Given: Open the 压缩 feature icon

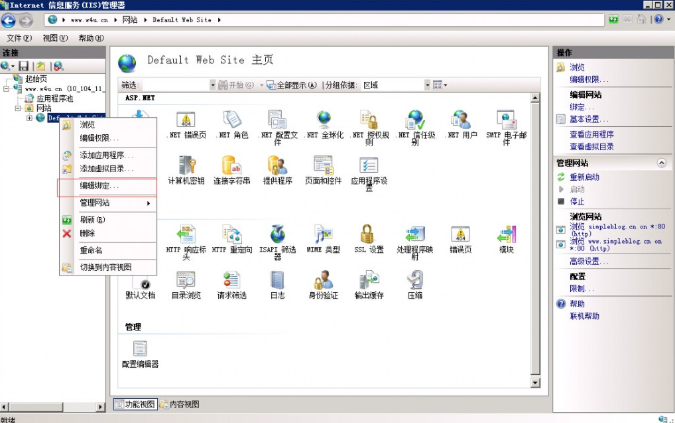Looking at the screenshot, I should 415,280.
